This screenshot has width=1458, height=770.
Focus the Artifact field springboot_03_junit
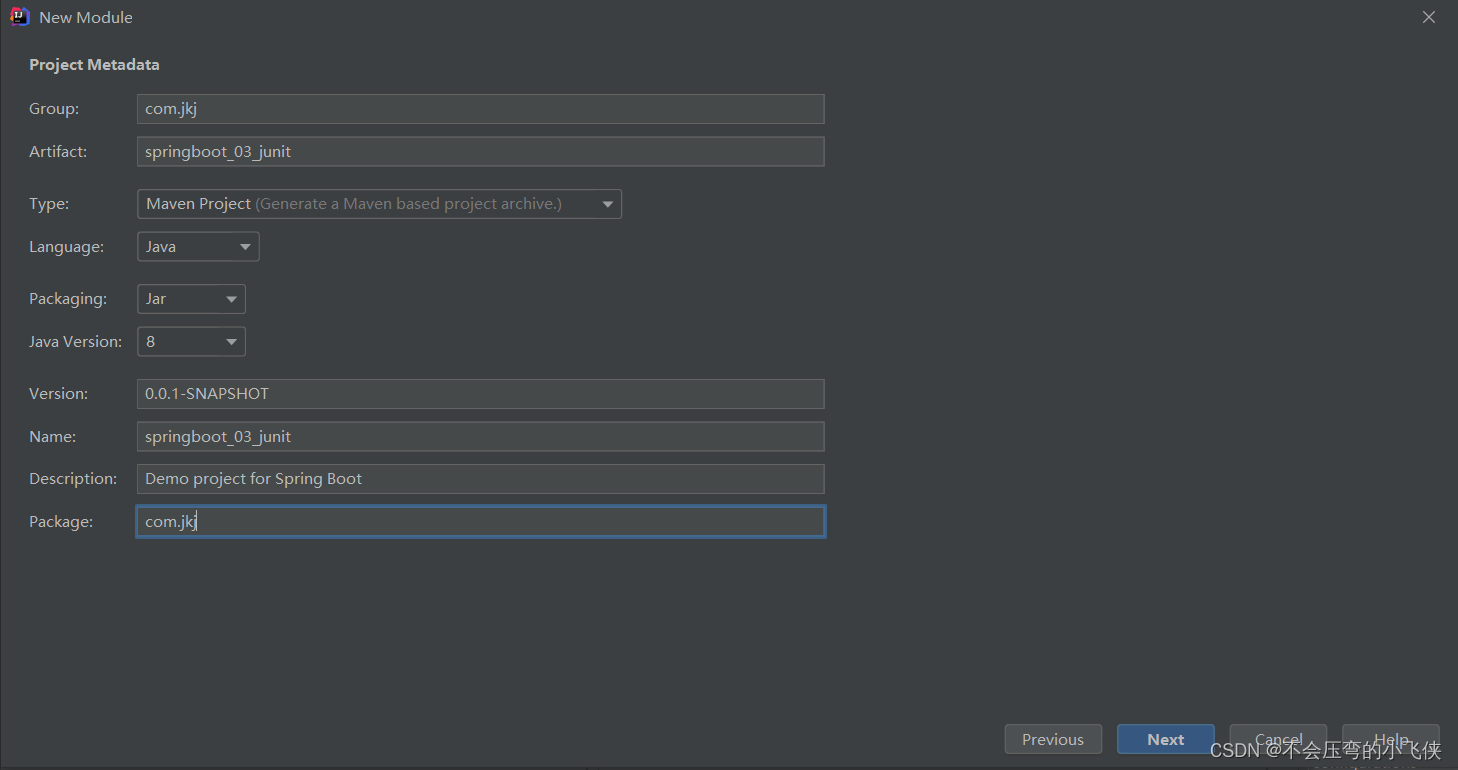click(480, 152)
